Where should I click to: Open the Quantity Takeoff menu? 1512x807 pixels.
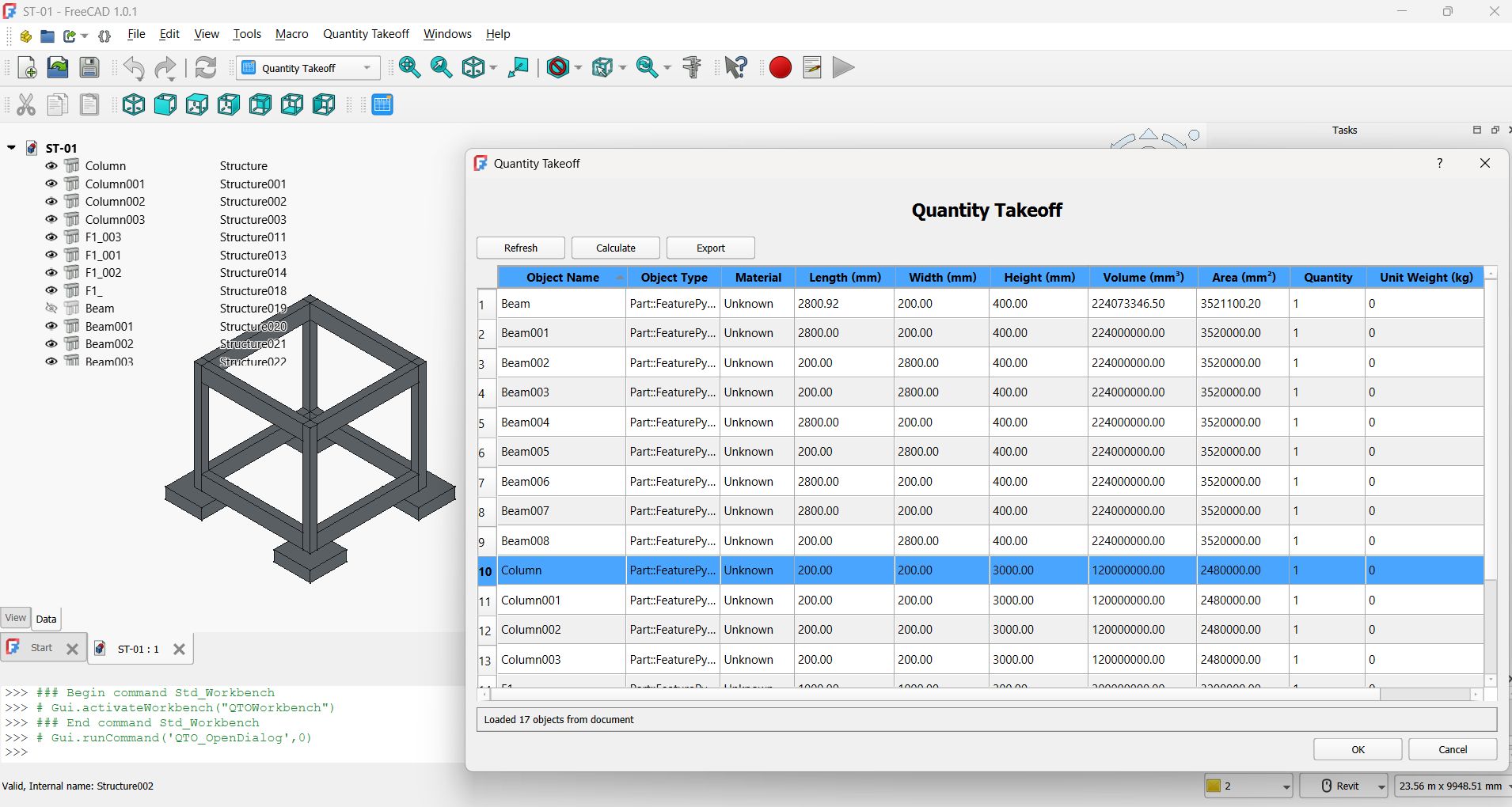coord(366,34)
